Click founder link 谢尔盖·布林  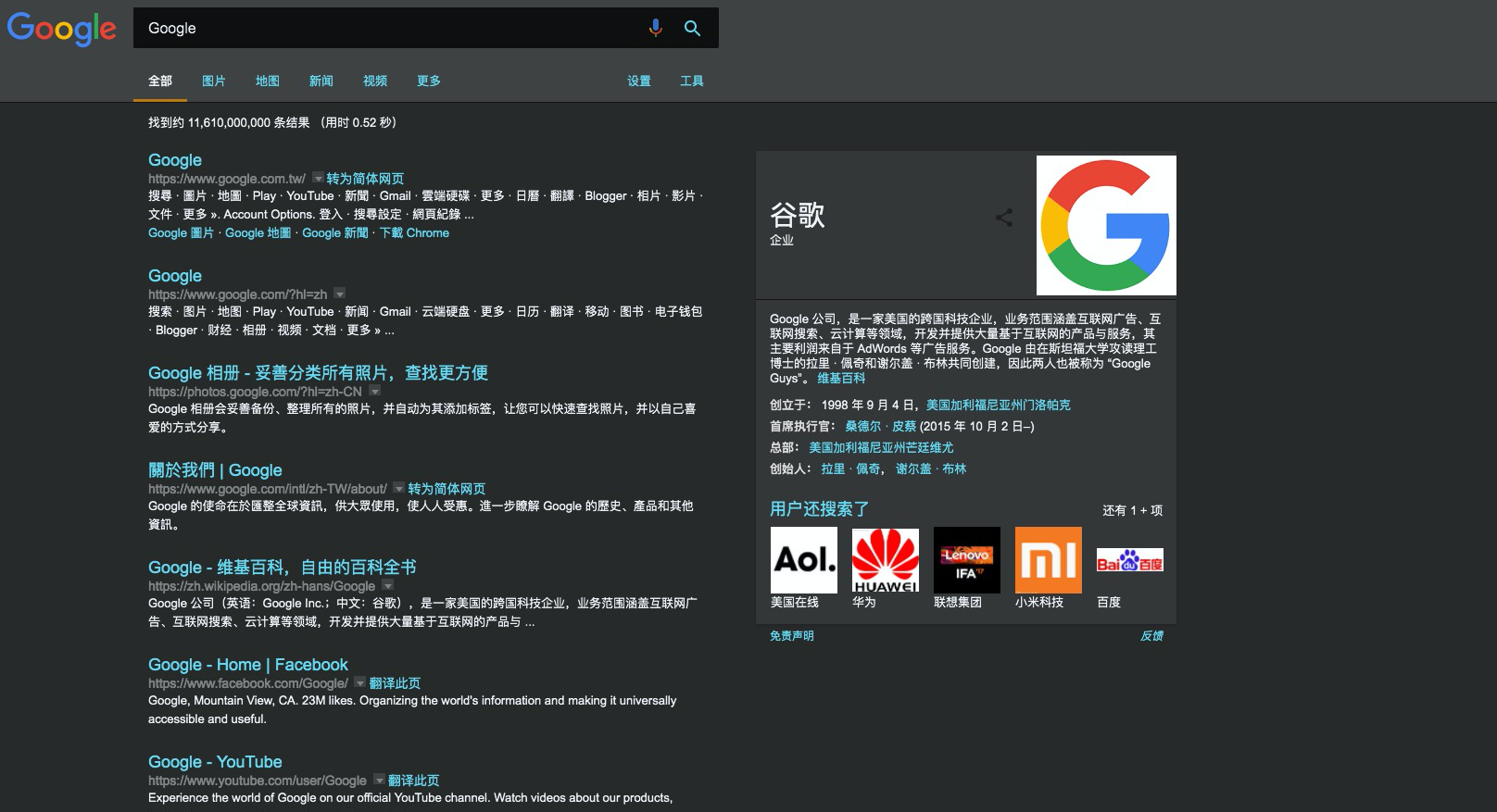click(931, 468)
